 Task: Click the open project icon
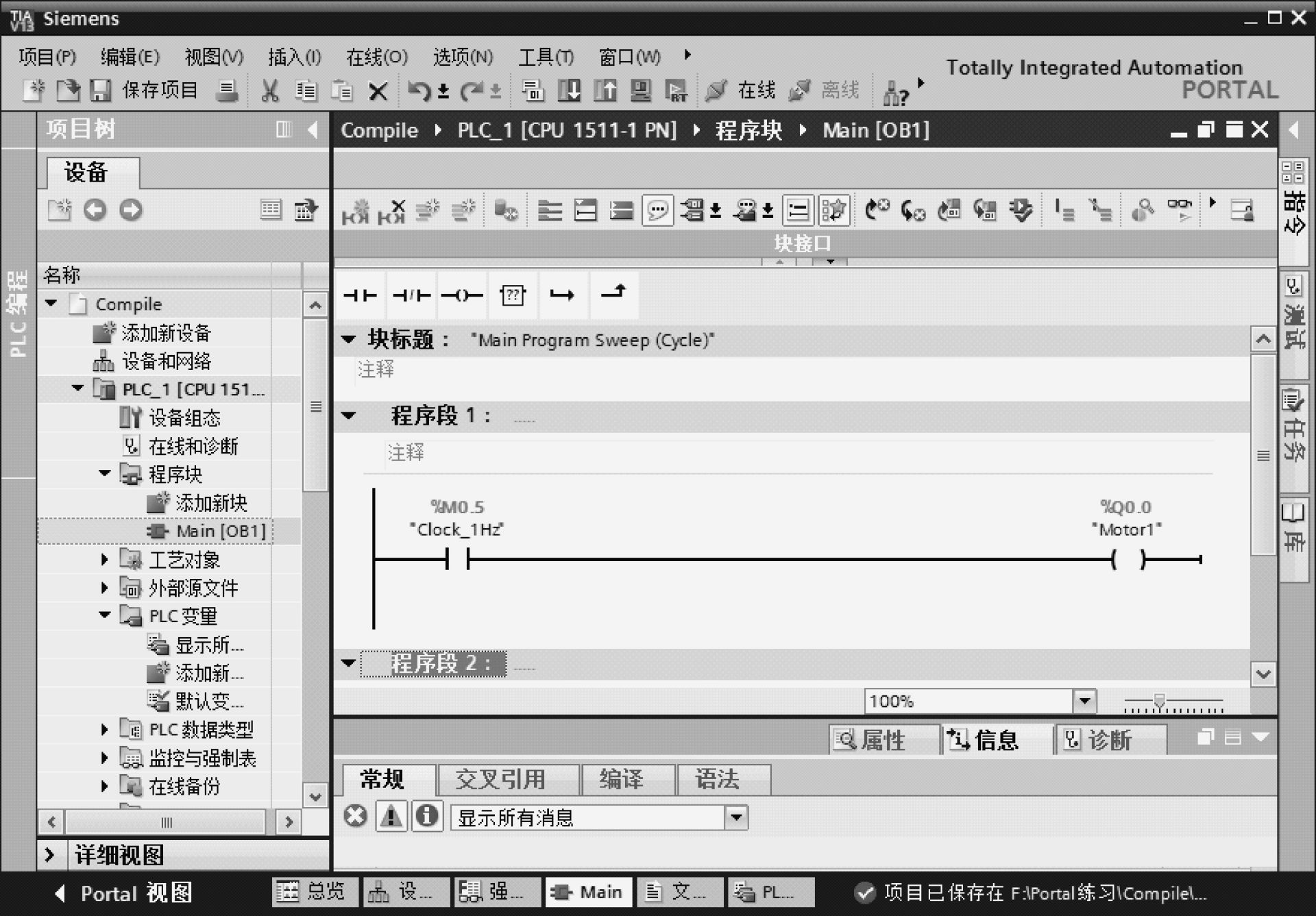click(68, 90)
